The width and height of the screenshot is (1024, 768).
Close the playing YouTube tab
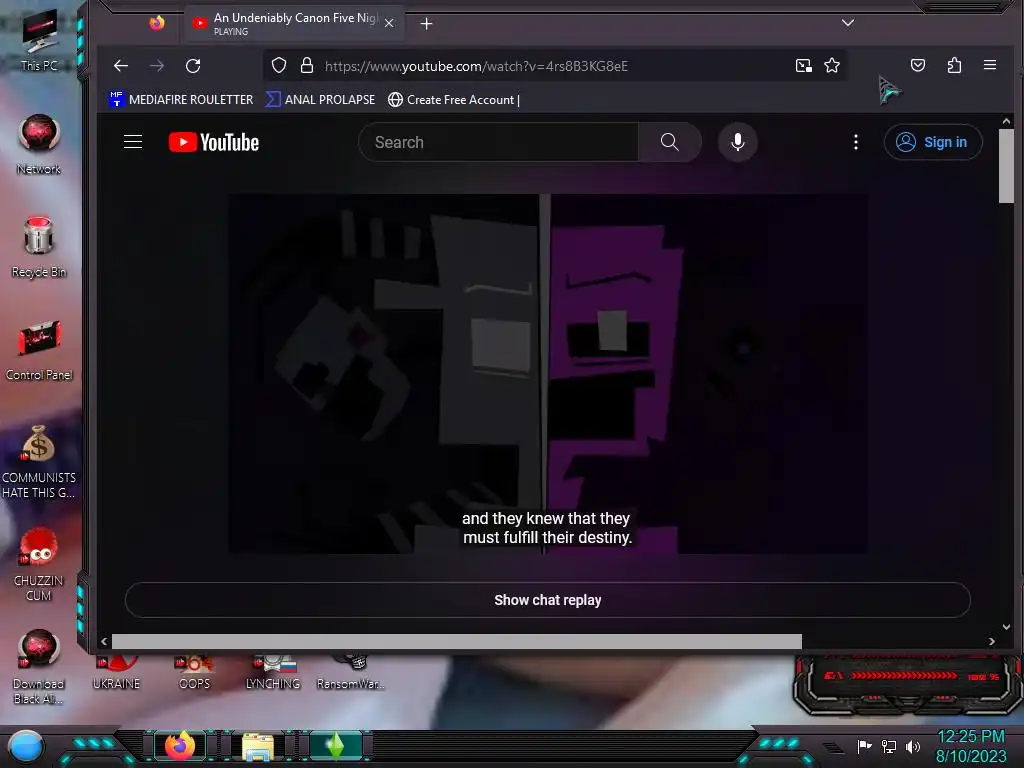[389, 23]
